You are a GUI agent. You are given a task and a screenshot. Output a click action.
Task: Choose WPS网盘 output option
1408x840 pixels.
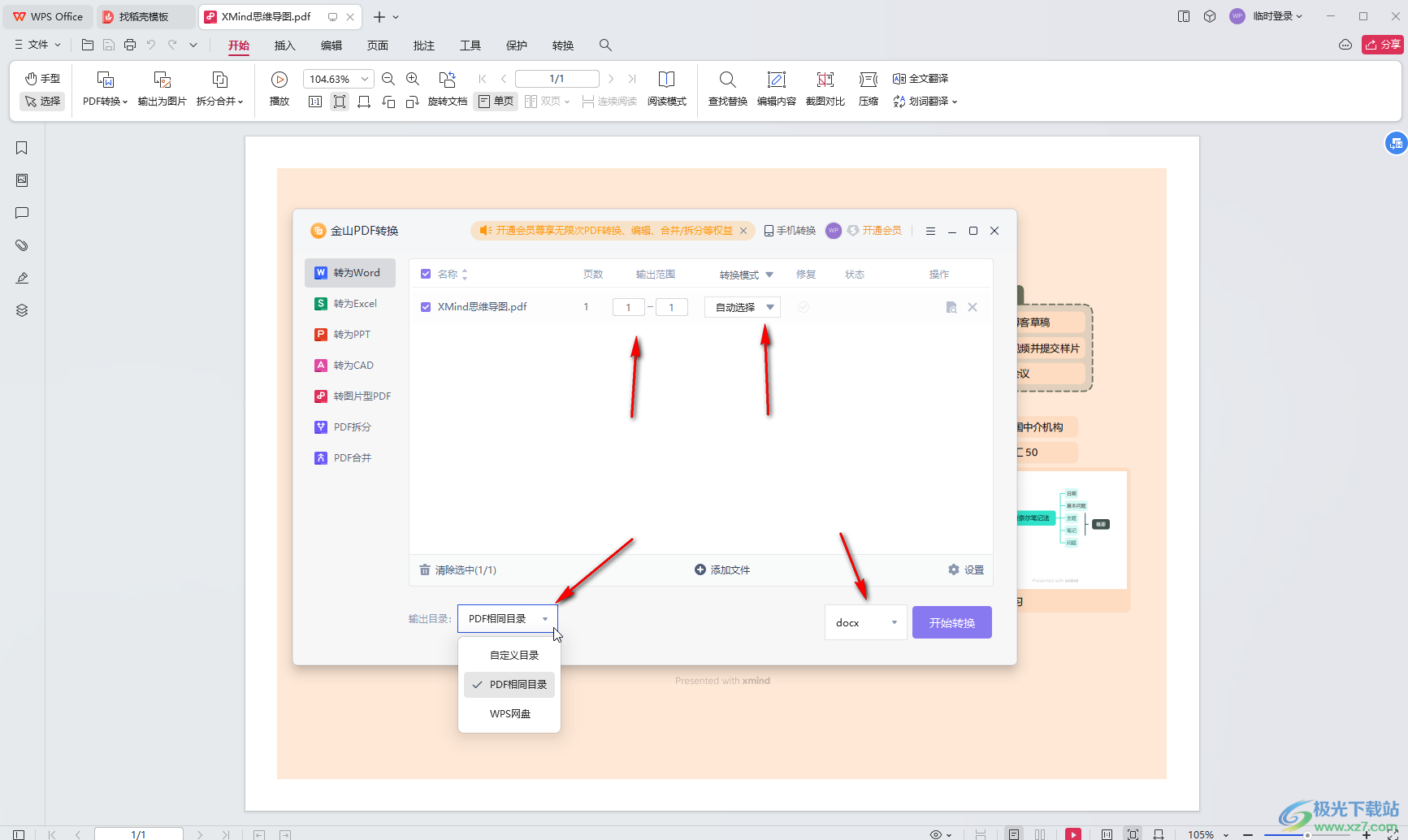(x=509, y=714)
